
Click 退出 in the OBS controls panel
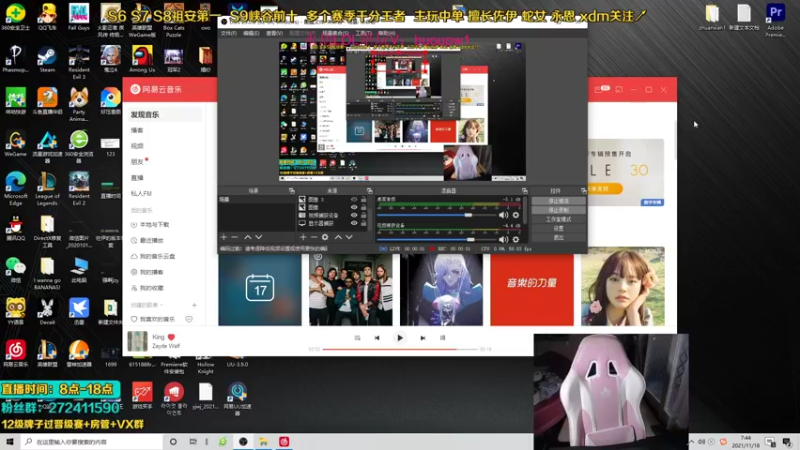tap(558, 238)
